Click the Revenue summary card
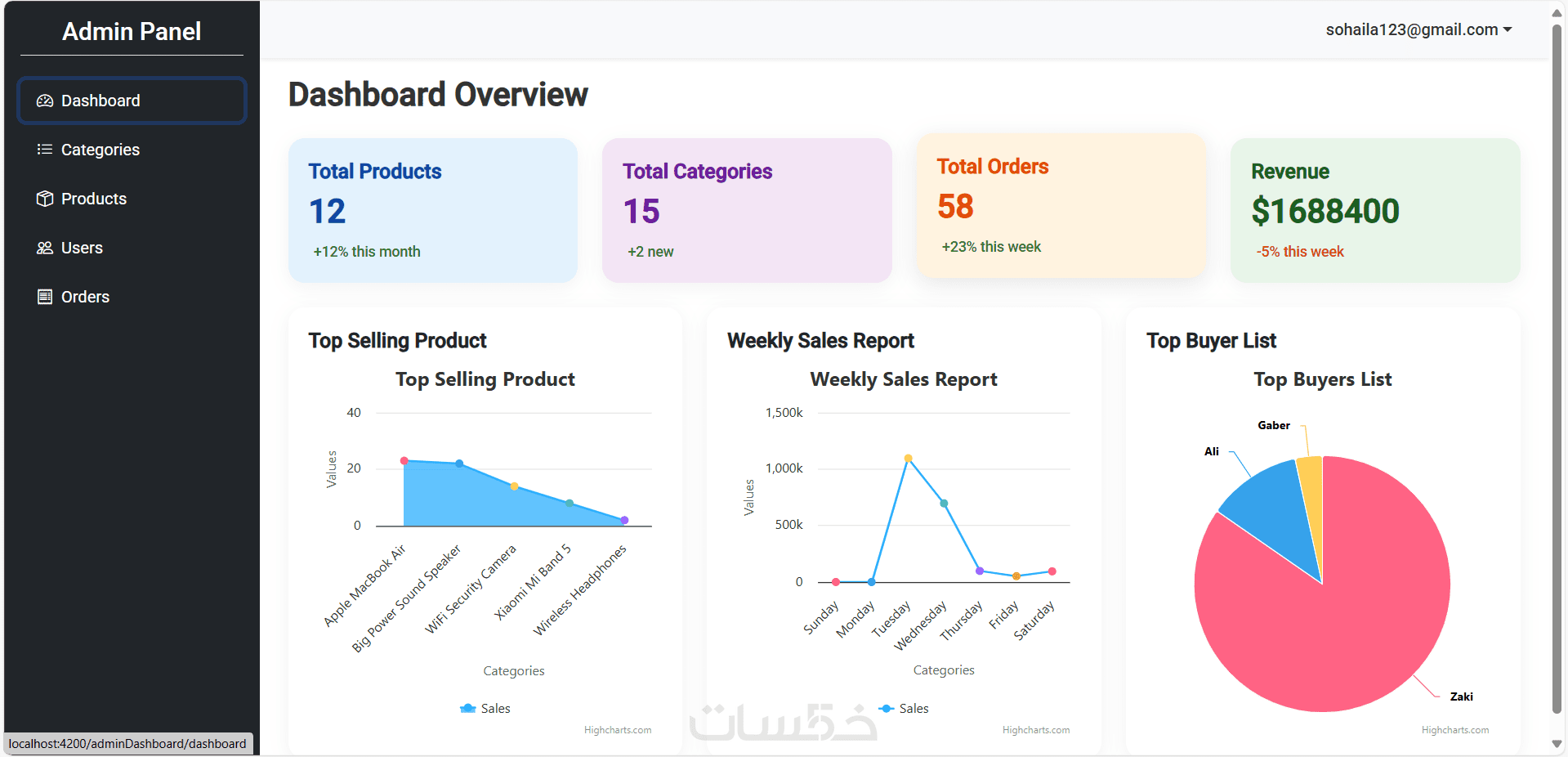1568x757 pixels. (1375, 210)
